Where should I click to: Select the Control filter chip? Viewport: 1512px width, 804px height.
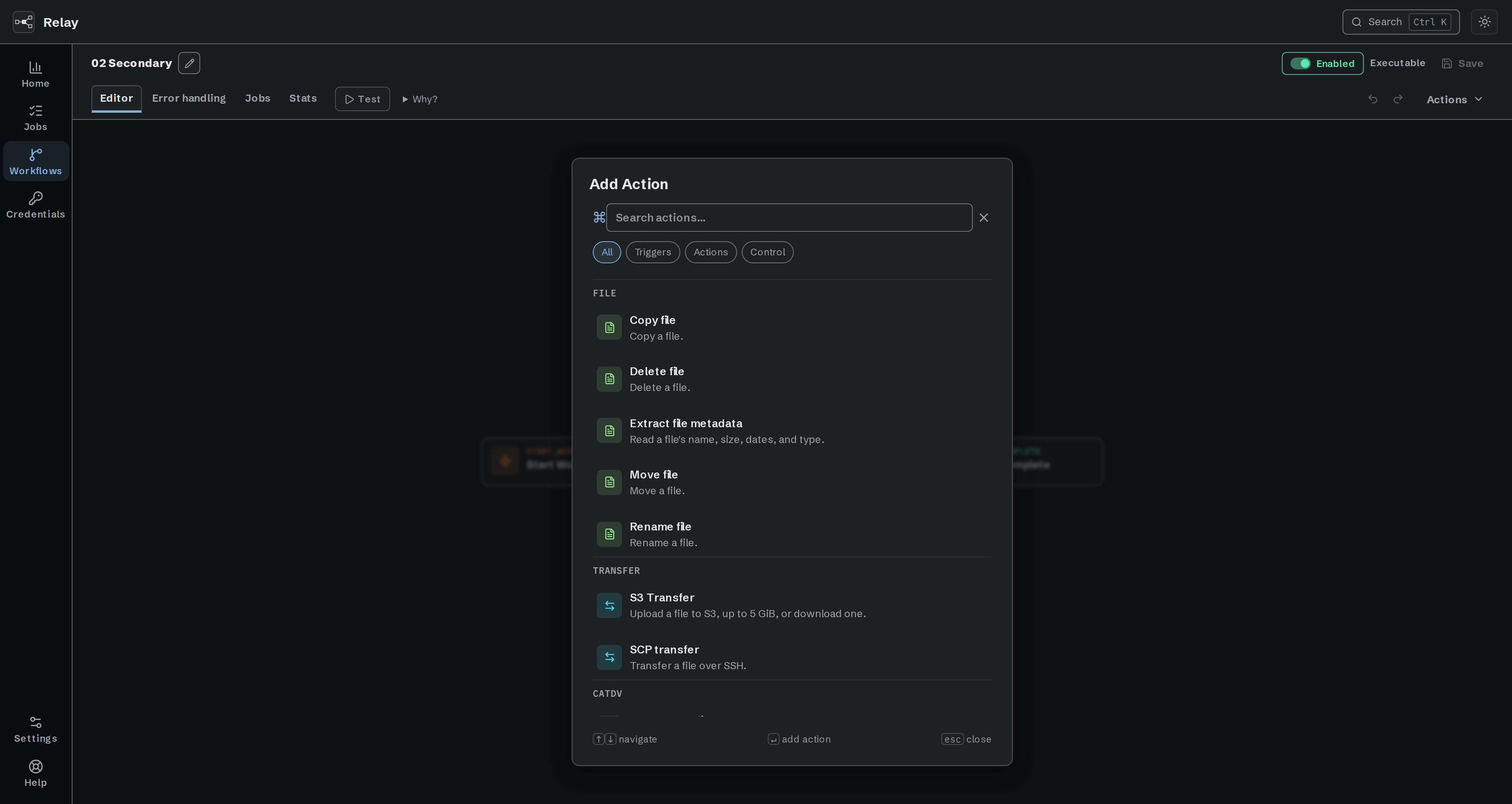tap(768, 252)
